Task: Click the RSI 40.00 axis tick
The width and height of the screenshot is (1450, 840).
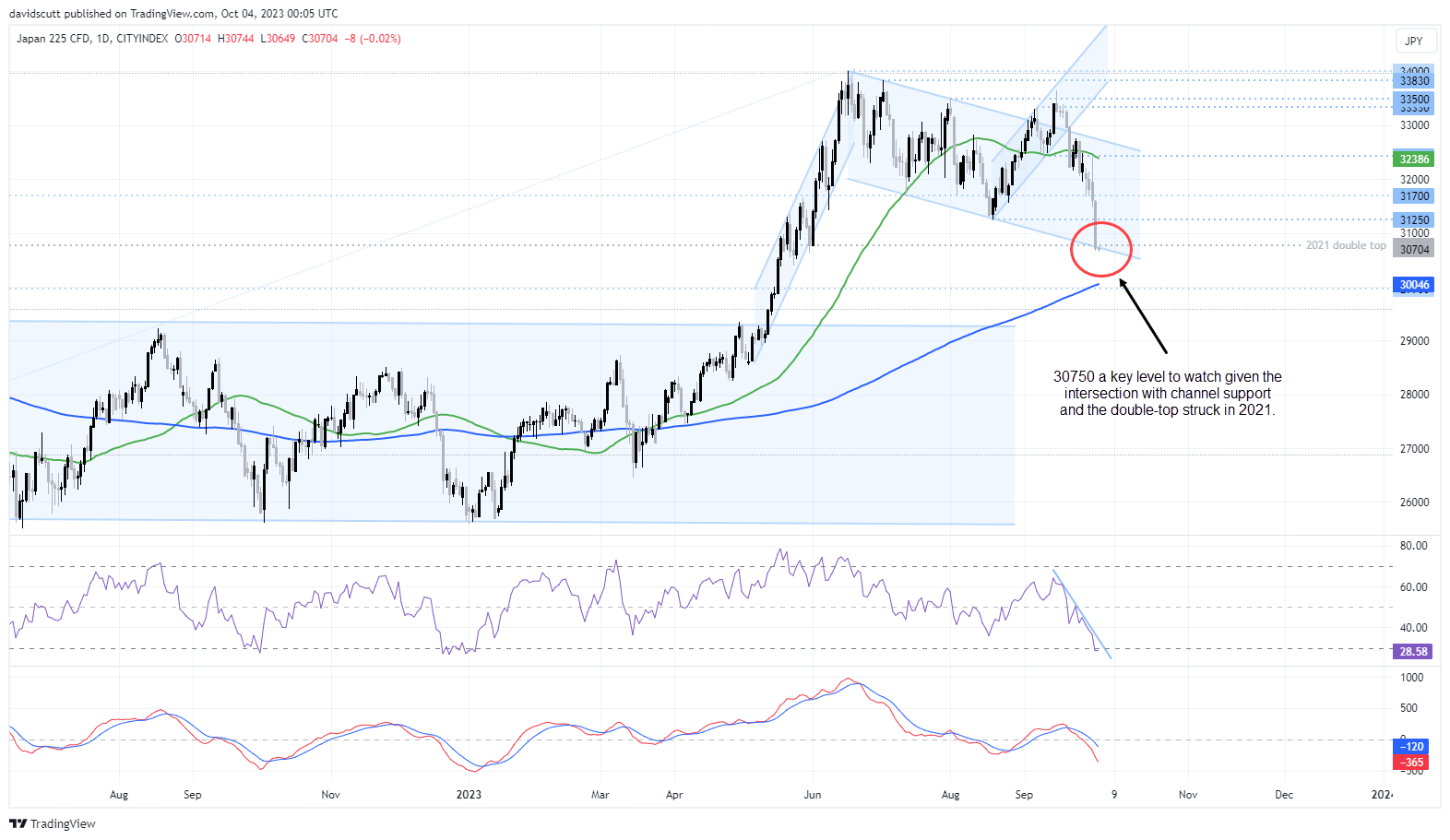Action: [1413, 628]
